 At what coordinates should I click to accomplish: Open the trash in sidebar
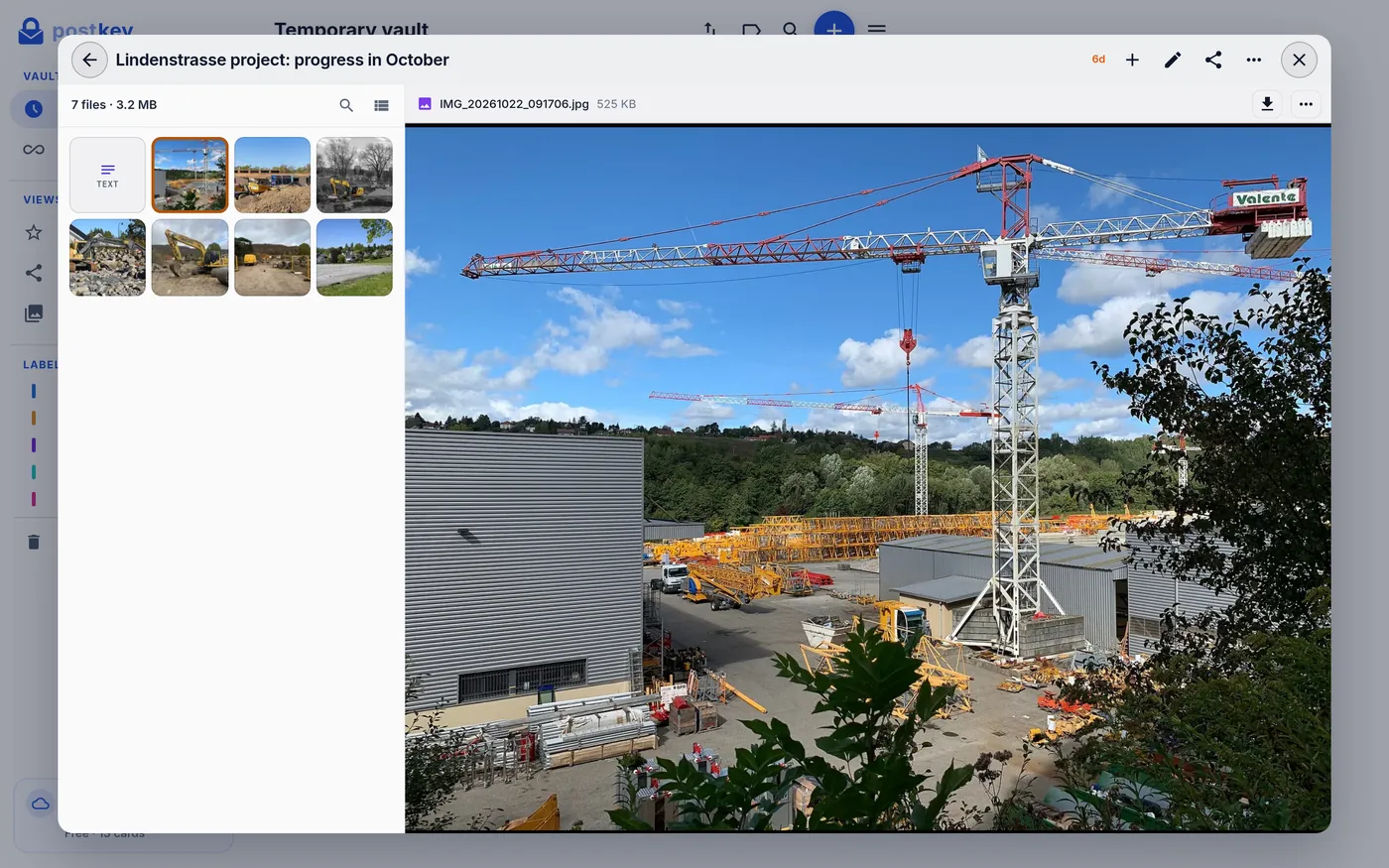[34, 542]
